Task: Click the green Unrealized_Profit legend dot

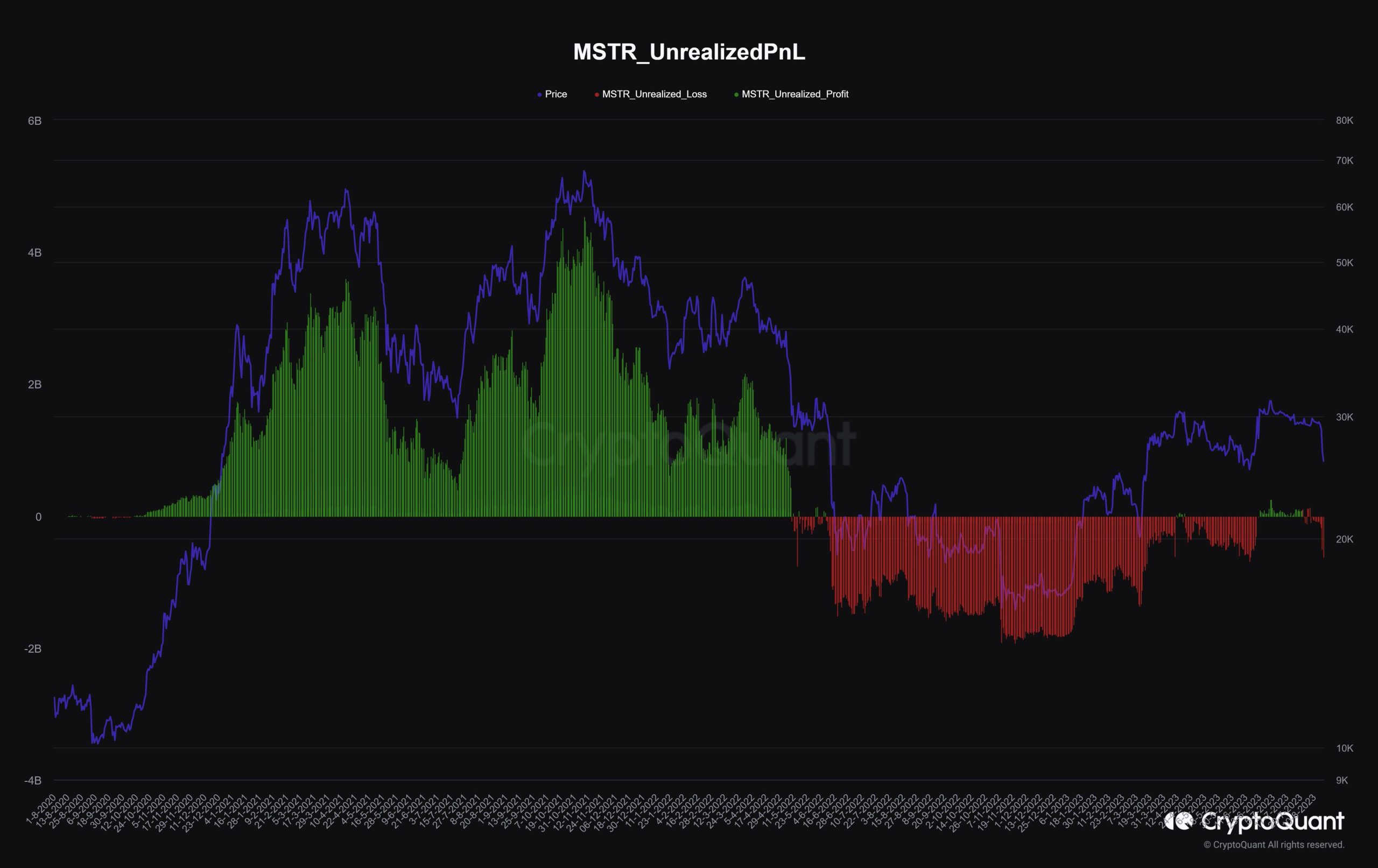Action: [736, 95]
